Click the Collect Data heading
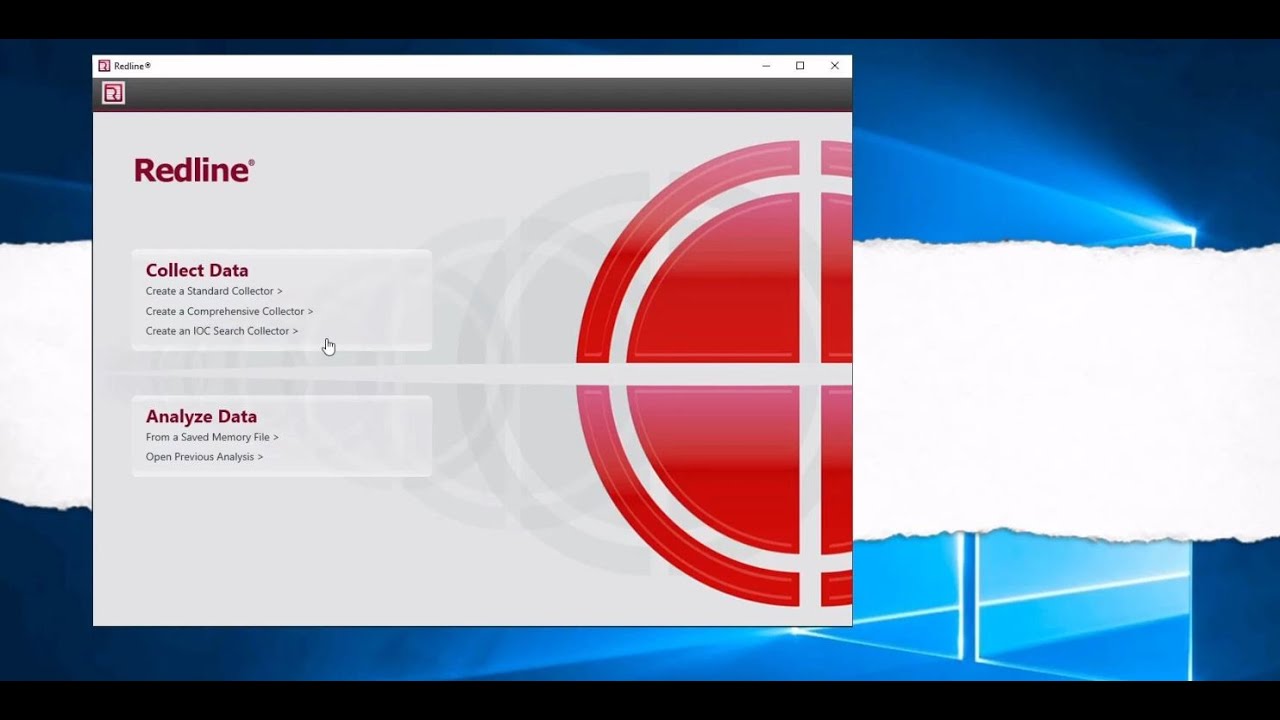Image resolution: width=1280 pixels, height=720 pixels. [x=197, y=270]
